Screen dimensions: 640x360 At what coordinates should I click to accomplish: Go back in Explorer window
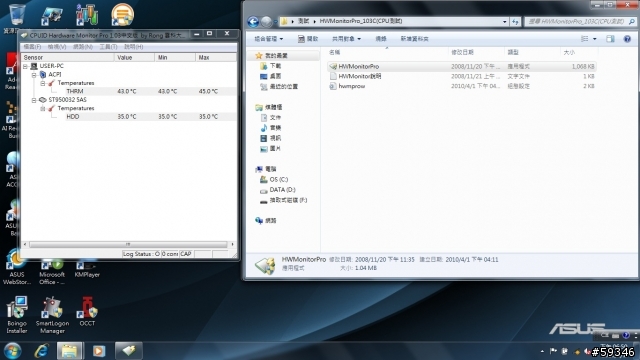(x=253, y=22)
